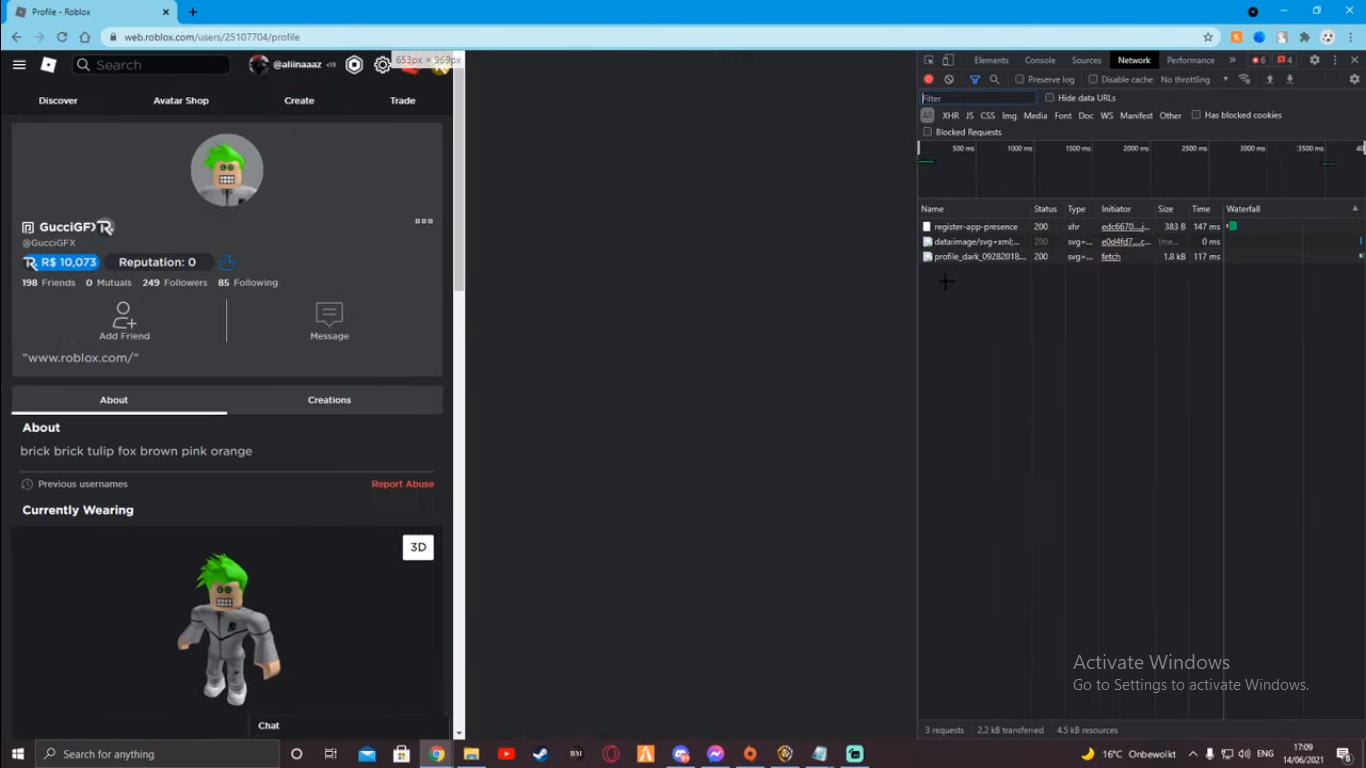This screenshot has width=1366, height=768.
Task: Click the Roblox logo icon
Action: coord(48,65)
